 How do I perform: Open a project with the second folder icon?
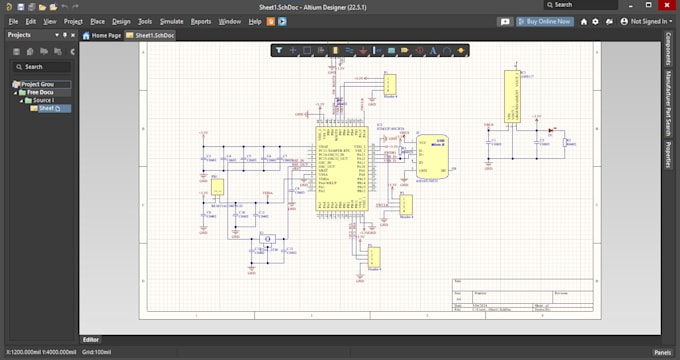[53, 7]
